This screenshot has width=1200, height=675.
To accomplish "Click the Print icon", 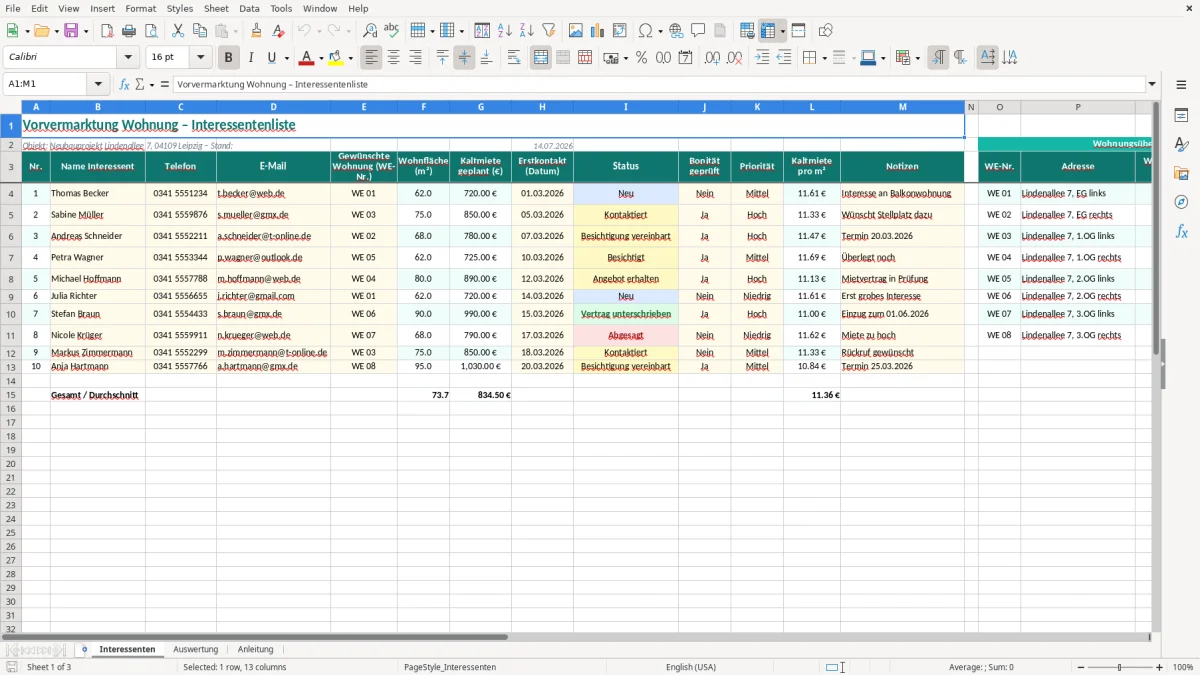I will pos(129,31).
